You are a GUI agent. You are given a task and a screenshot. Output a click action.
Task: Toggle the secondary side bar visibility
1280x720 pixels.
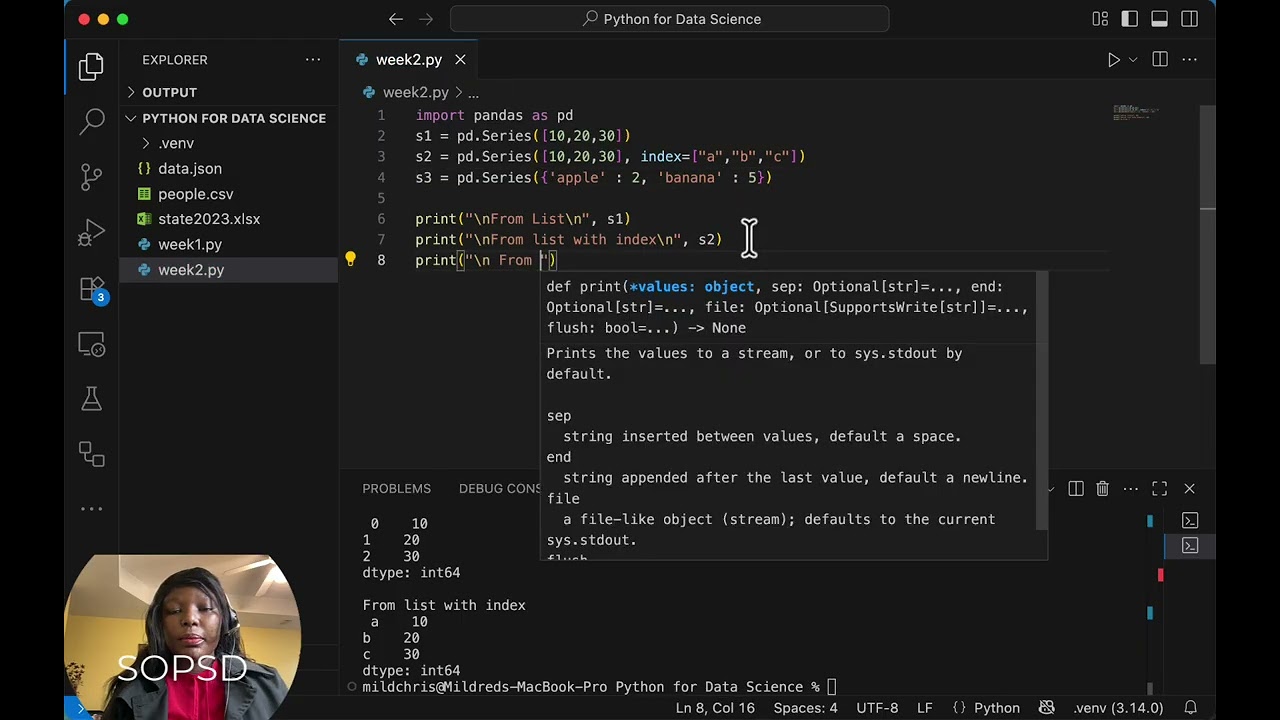pos(1190,19)
